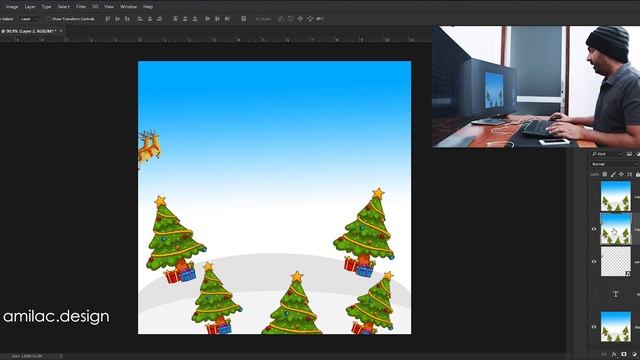The image size is (640, 360).
Task: Lock image pixels brush icon
Action: pos(613,174)
